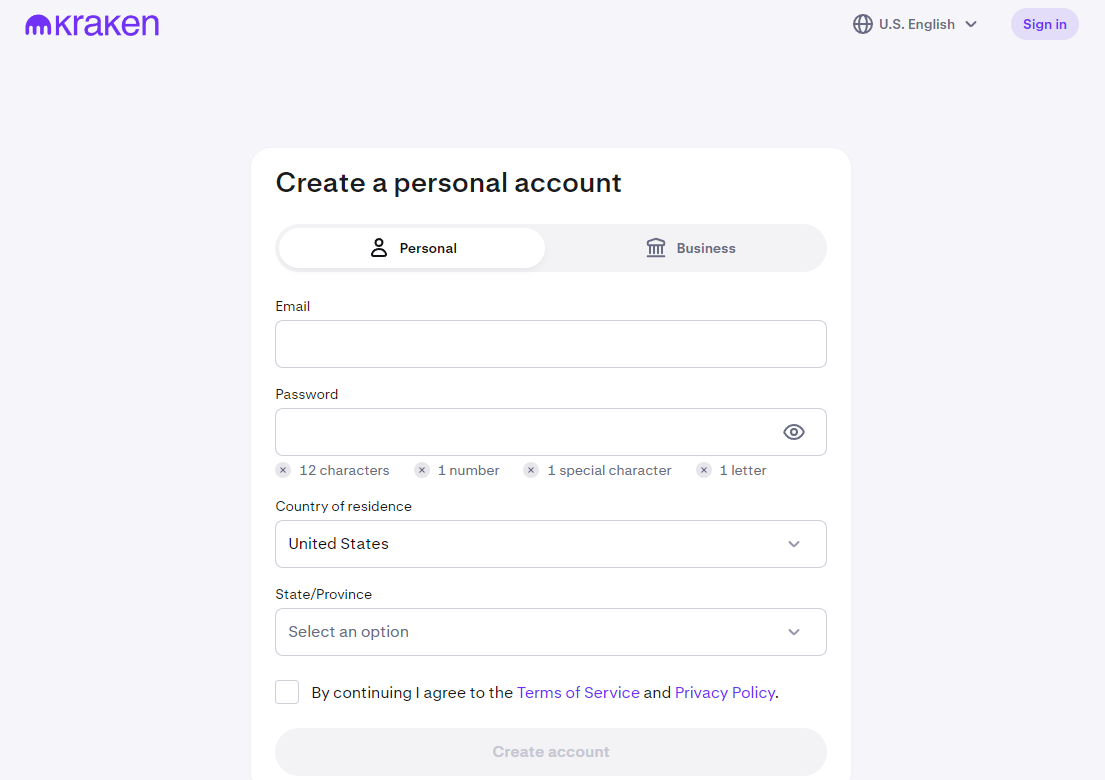
Task: Toggle password visibility eye icon
Action: pos(793,432)
